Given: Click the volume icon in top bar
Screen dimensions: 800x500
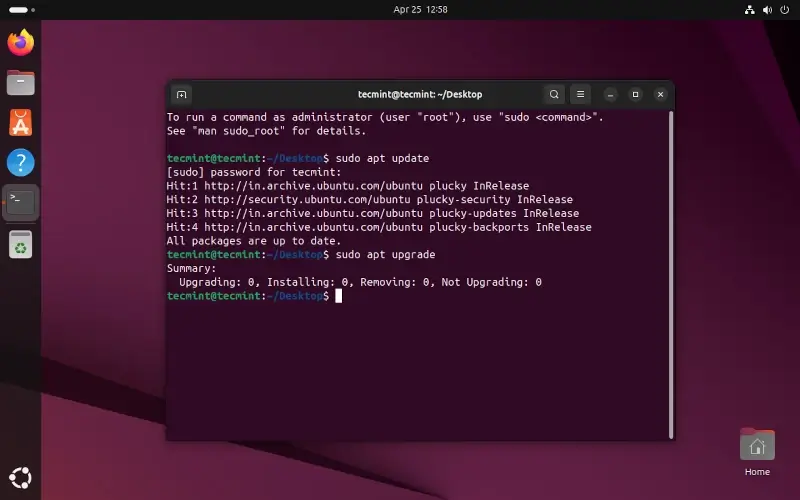Looking at the screenshot, I should pyautogui.click(x=767, y=10).
